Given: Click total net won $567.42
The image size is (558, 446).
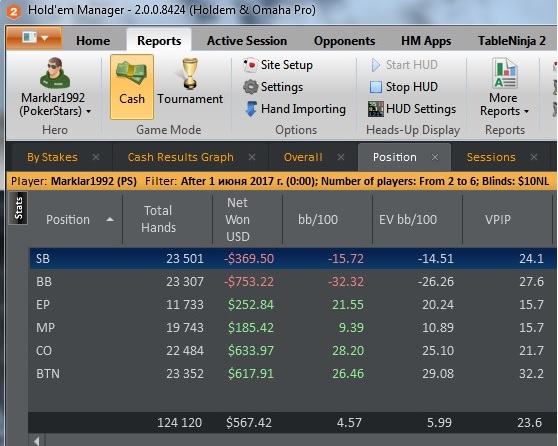Looking at the screenshot, I should [249, 423].
